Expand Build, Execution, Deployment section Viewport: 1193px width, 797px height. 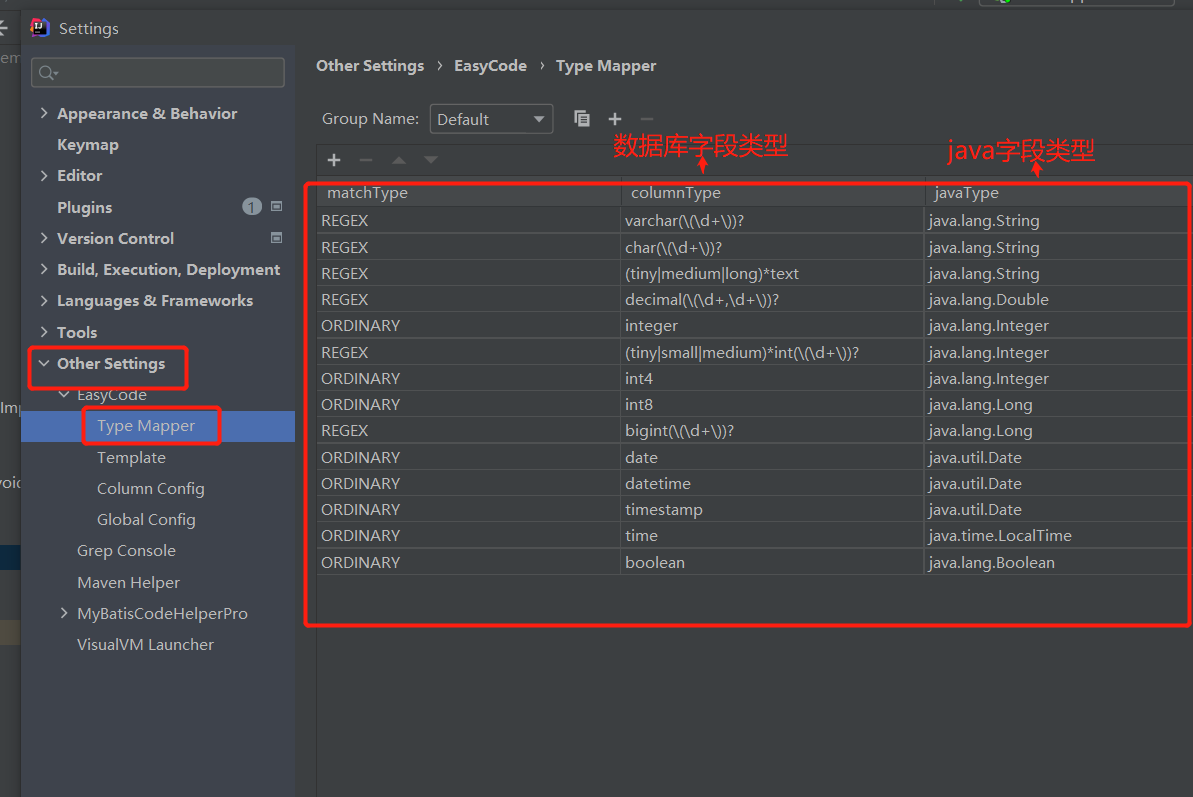click(x=44, y=269)
